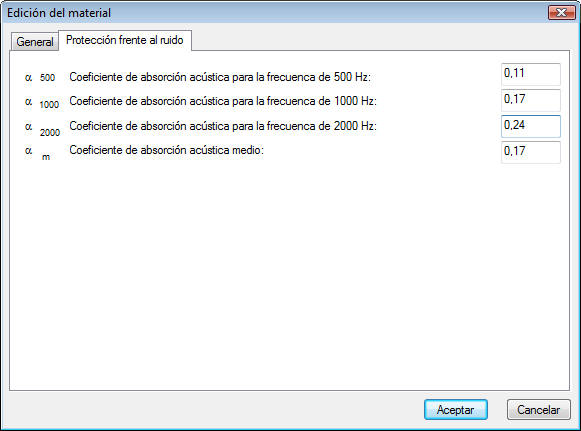Click the absorción acústica medio label
The height and width of the screenshot is (431, 581).
[x=166, y=150]
